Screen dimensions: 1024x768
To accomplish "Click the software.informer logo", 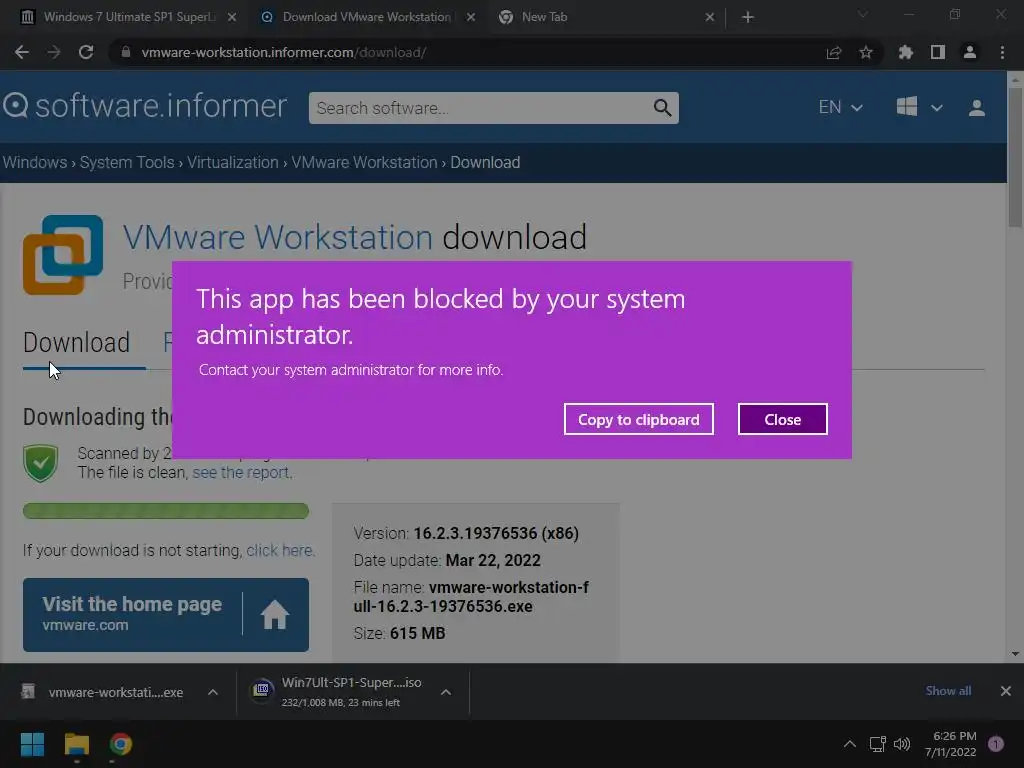I will pyautogui.click(x=145, y=106).
